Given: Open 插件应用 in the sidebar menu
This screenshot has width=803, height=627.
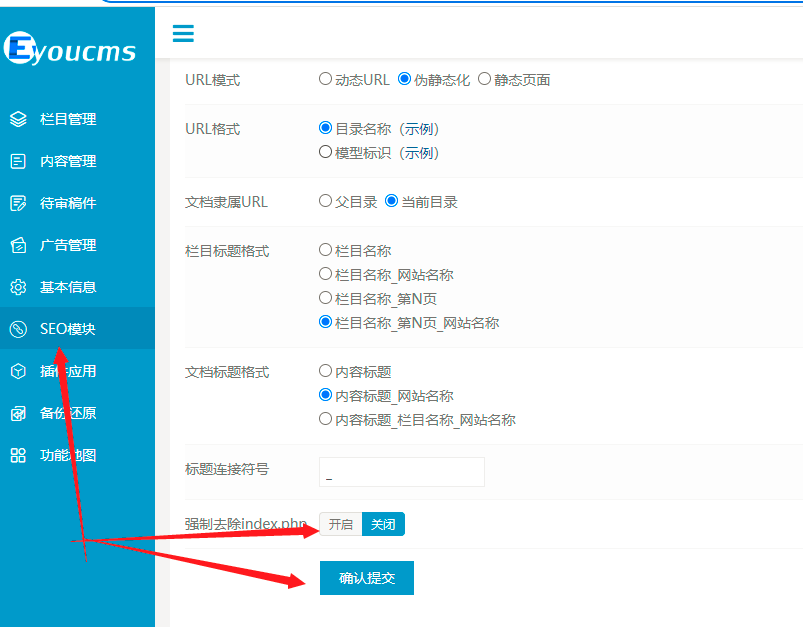Looking at the screenshot, I should coord(68,371).
